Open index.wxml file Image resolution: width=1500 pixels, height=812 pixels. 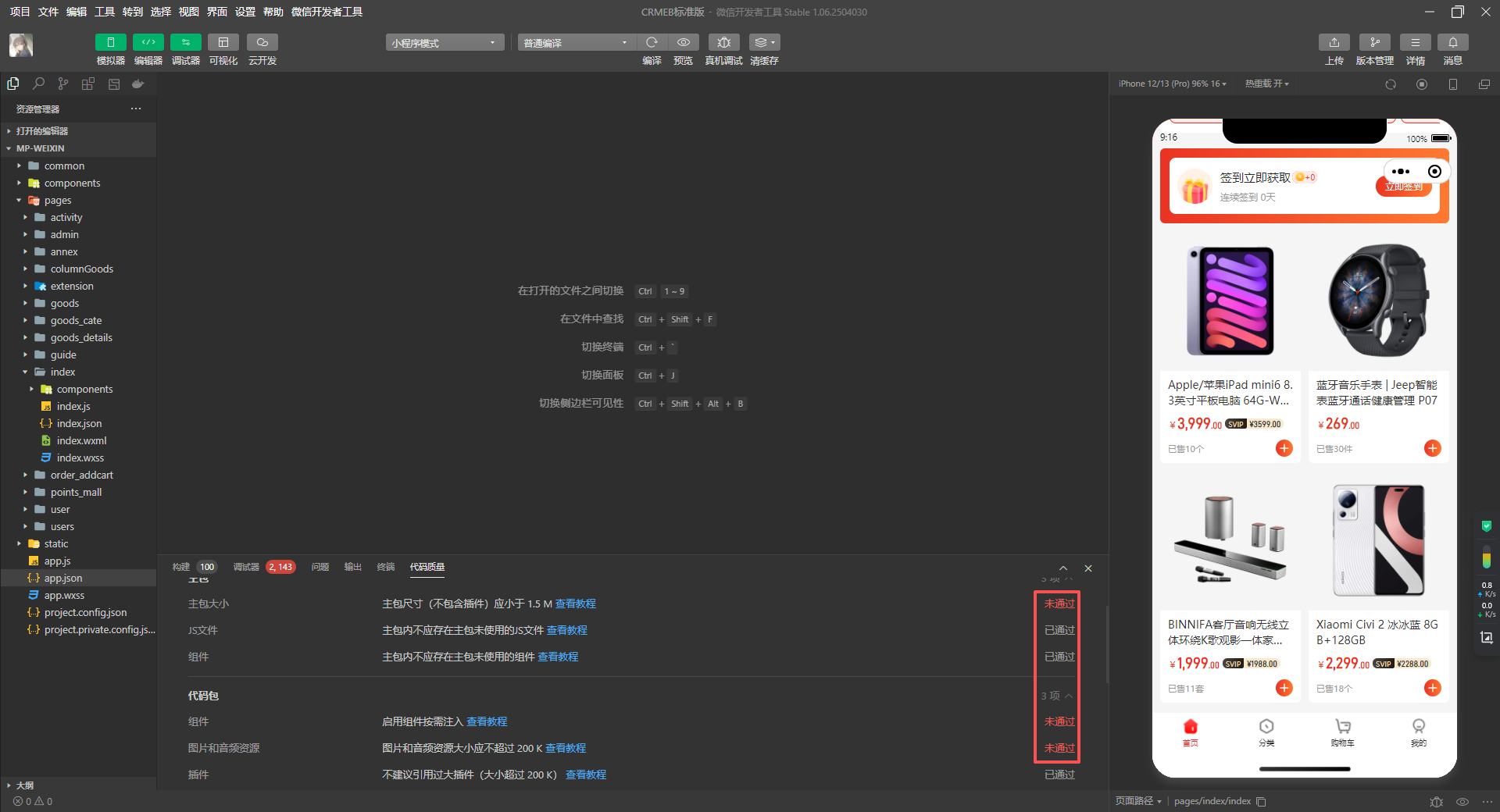coord(78,440)
